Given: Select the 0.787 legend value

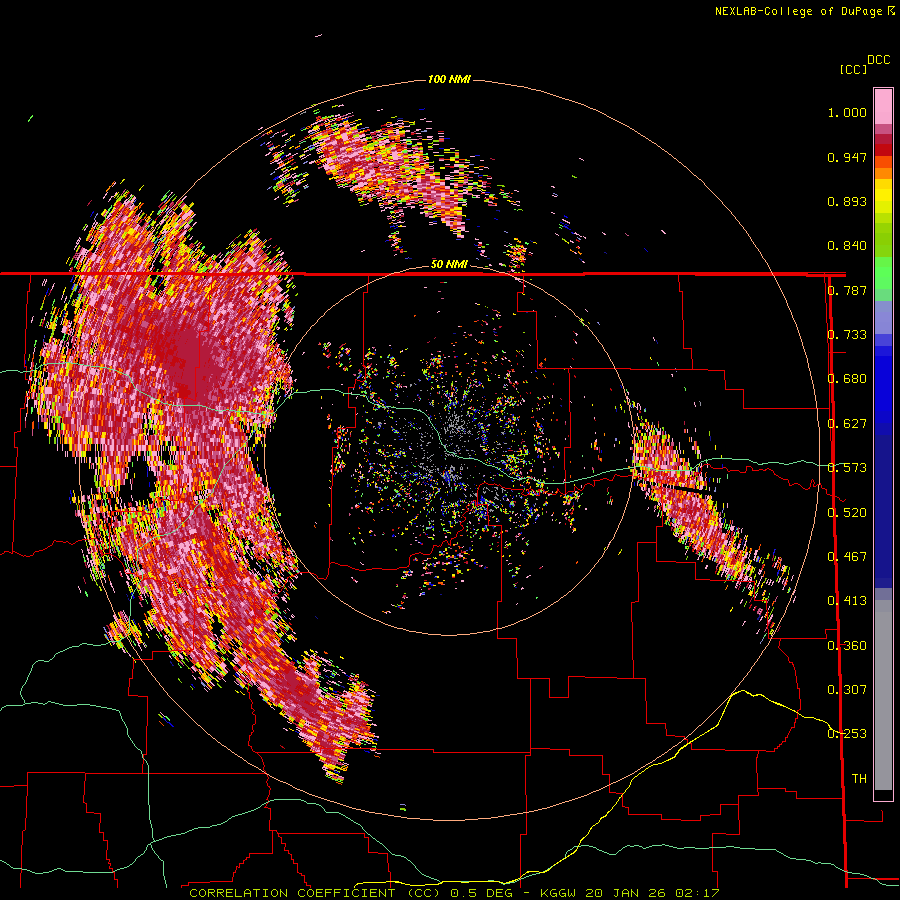Looking at the screenshot, I should (847, 290).
